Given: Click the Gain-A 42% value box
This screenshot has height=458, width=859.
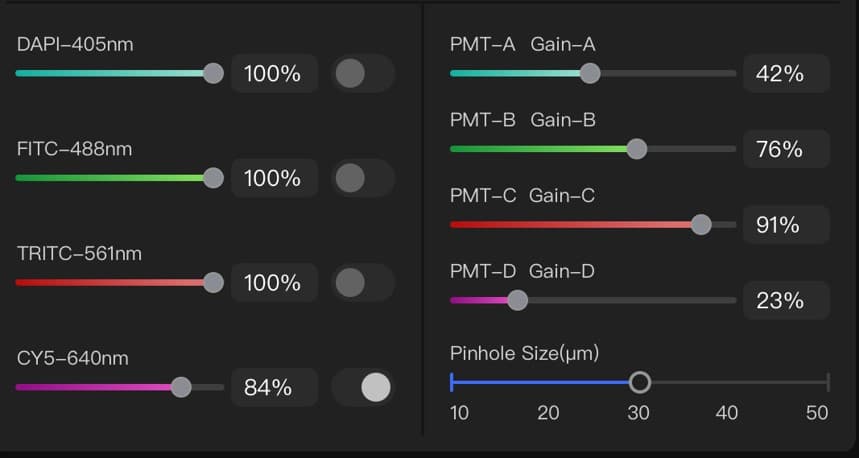Looking at the screenshot, I should pyautogui.click(x=785, y=74).
